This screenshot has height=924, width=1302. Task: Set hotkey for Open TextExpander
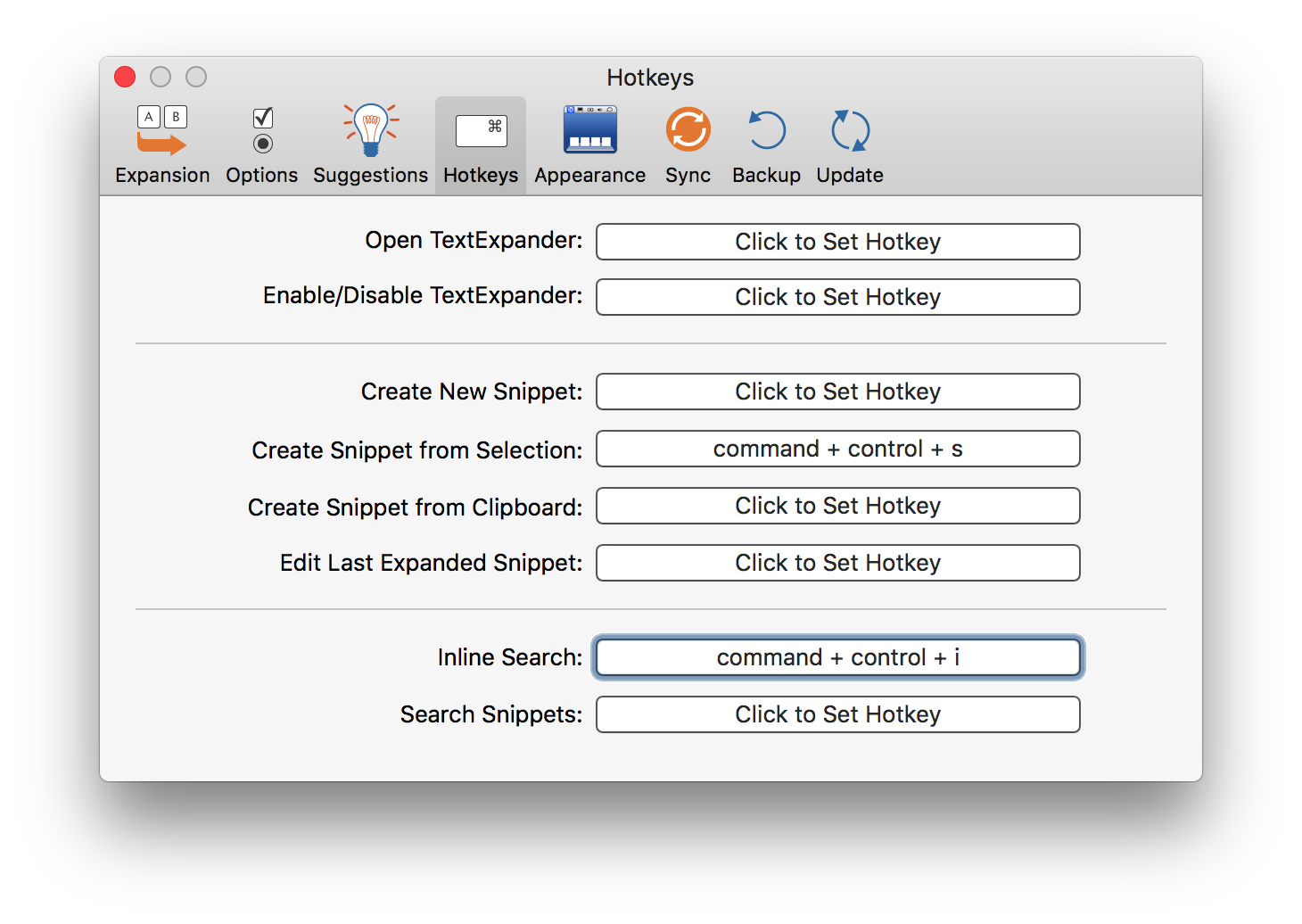837,242
